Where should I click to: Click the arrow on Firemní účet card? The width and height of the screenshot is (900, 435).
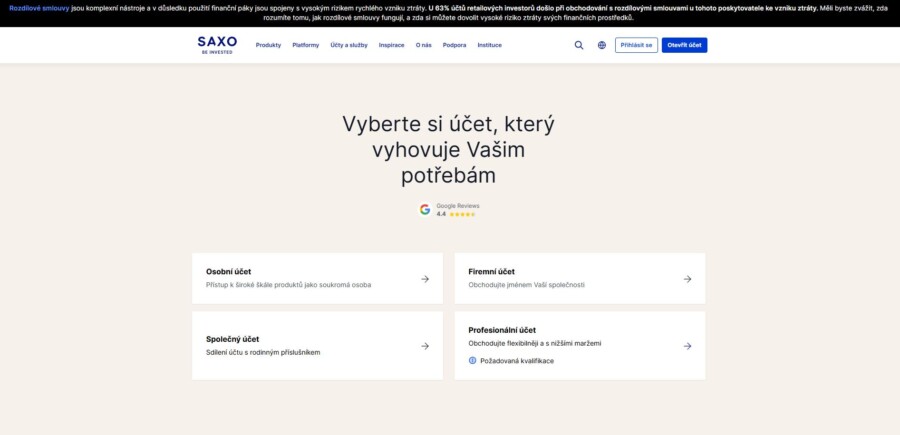click(687, 279)
